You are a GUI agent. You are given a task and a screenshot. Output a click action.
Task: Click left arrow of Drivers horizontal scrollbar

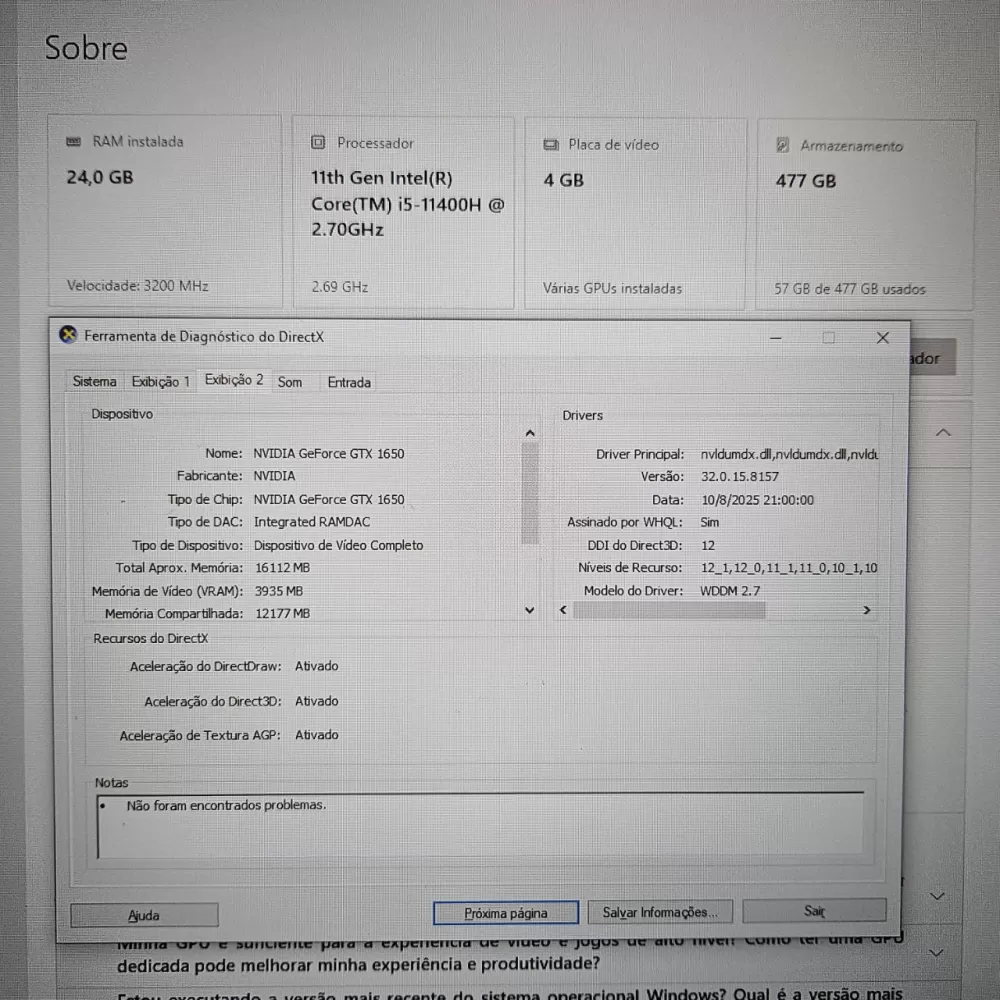click(563, 610)
